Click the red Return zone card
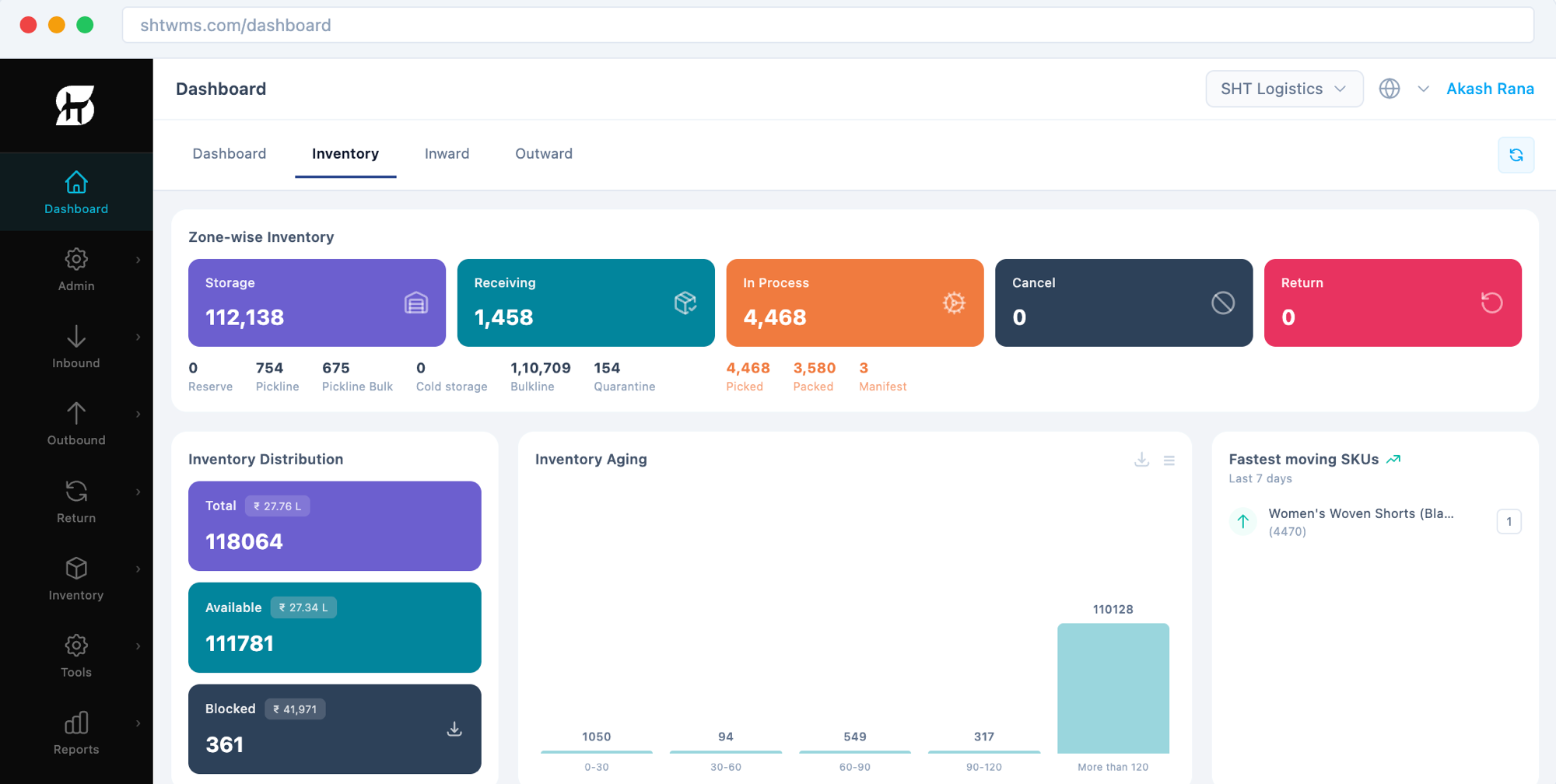Viewport: 1556px width, 784px height. pyautogui.click(x=1393, y=303)
